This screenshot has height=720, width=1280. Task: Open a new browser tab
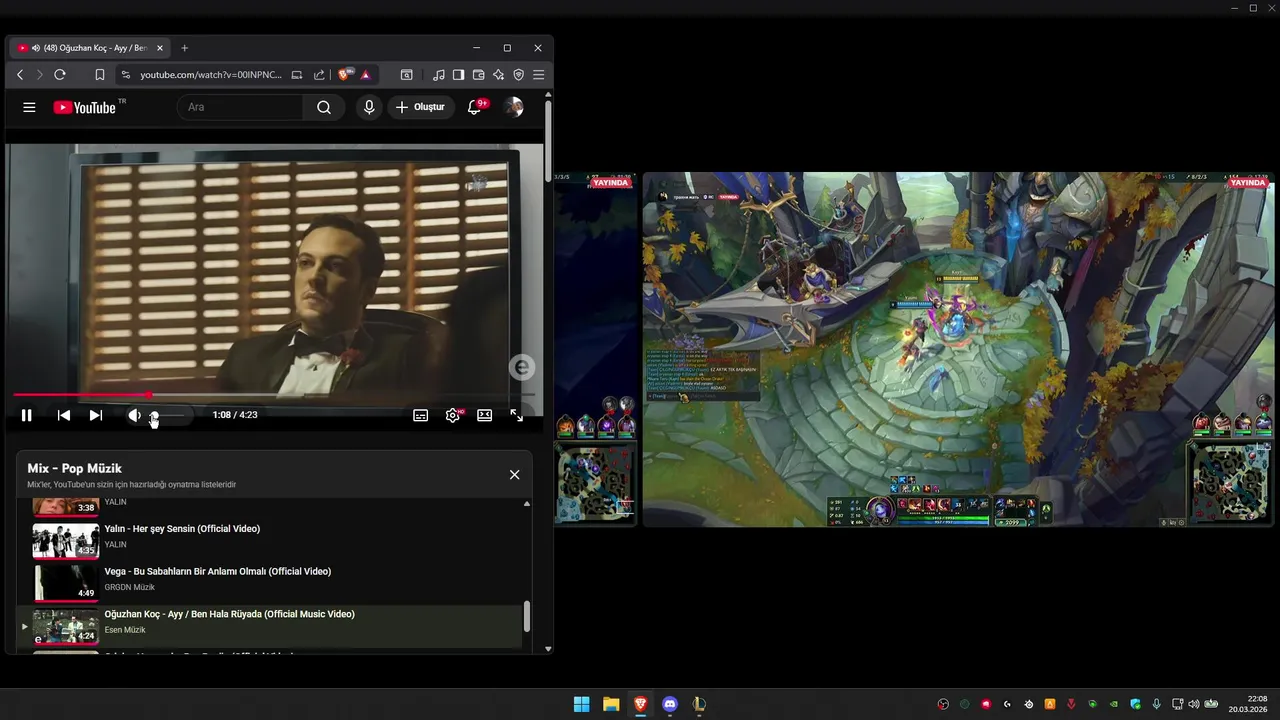click(x=184, y=48)
